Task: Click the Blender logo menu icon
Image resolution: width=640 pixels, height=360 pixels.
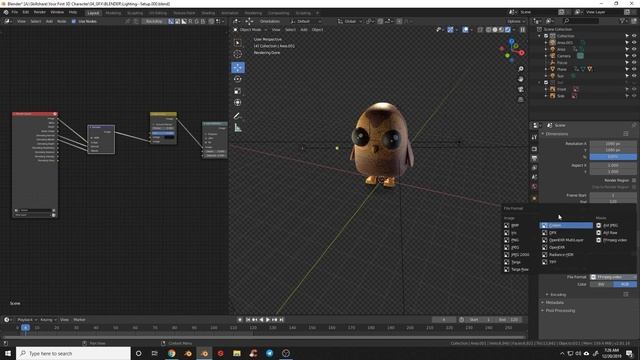Action: coord(6,12)
